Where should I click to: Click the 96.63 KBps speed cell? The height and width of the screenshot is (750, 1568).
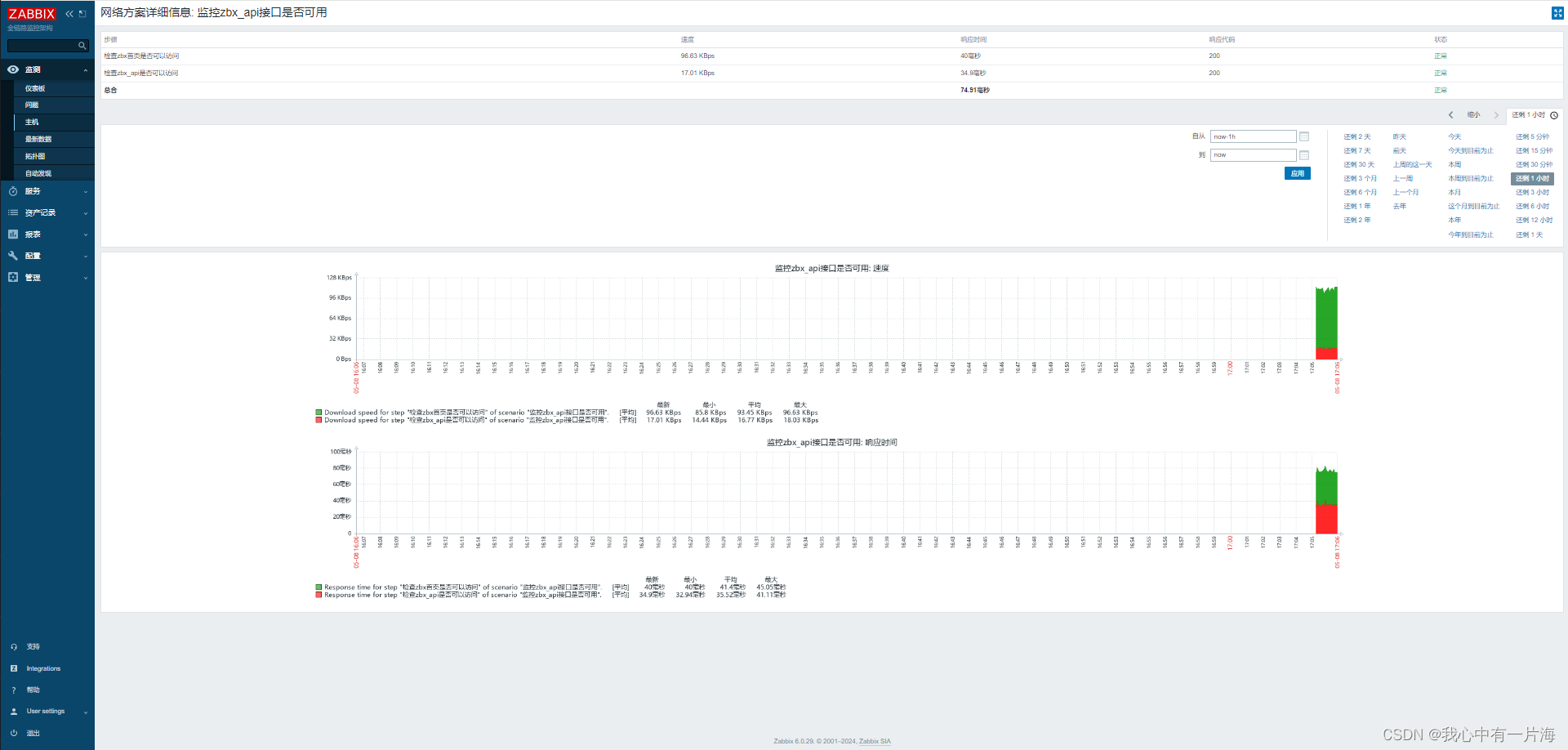click(697, 56)
